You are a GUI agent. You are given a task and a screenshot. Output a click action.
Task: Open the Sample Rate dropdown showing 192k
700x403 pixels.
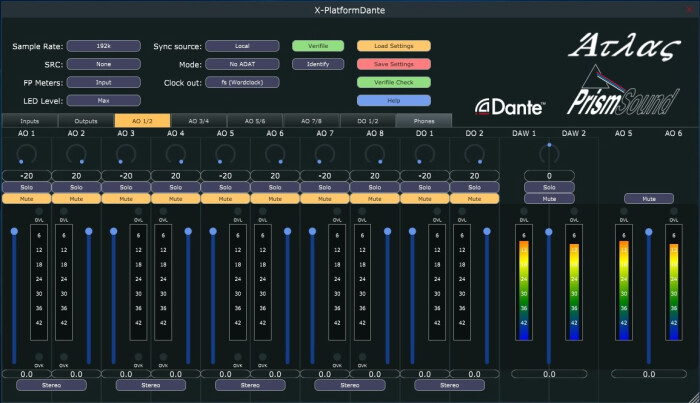tap(104, 46)
